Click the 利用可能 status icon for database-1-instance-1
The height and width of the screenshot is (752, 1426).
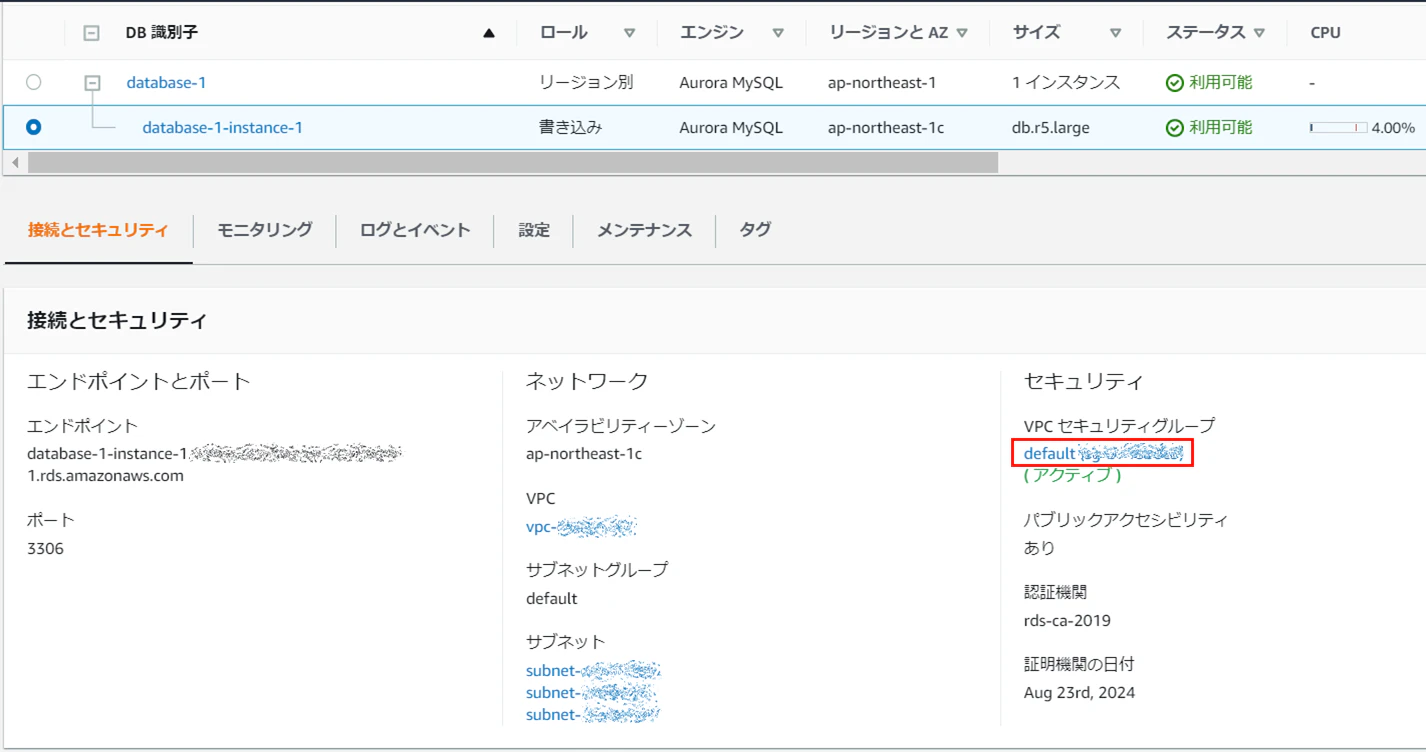1175,128
